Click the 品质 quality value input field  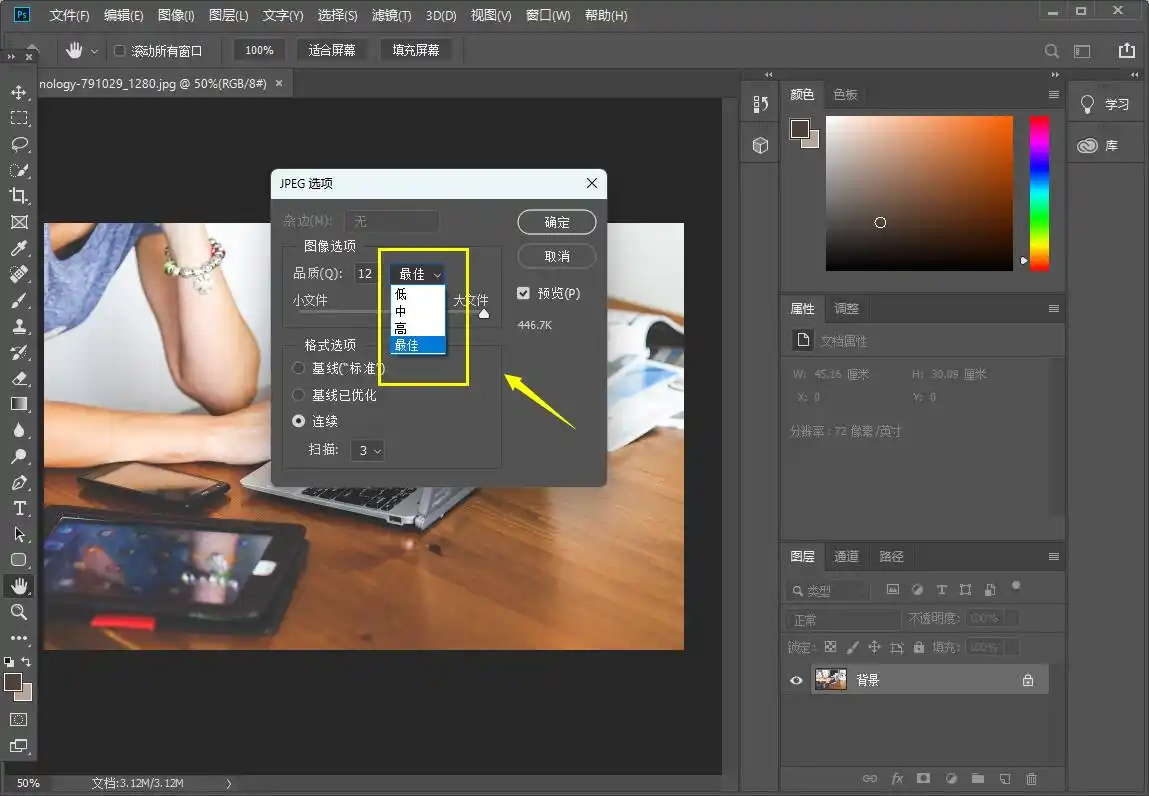pos(365,274)
